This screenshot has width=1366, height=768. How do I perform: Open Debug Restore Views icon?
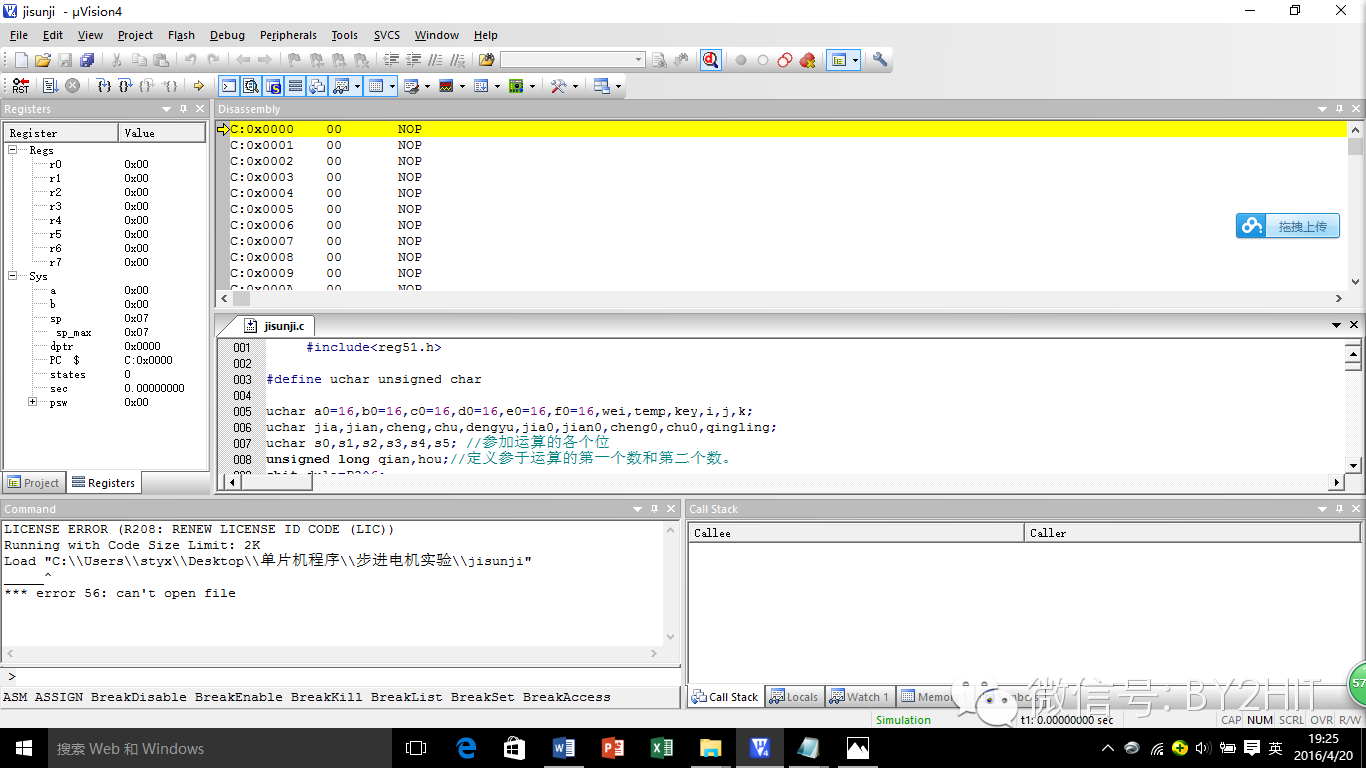click(601, 86)
